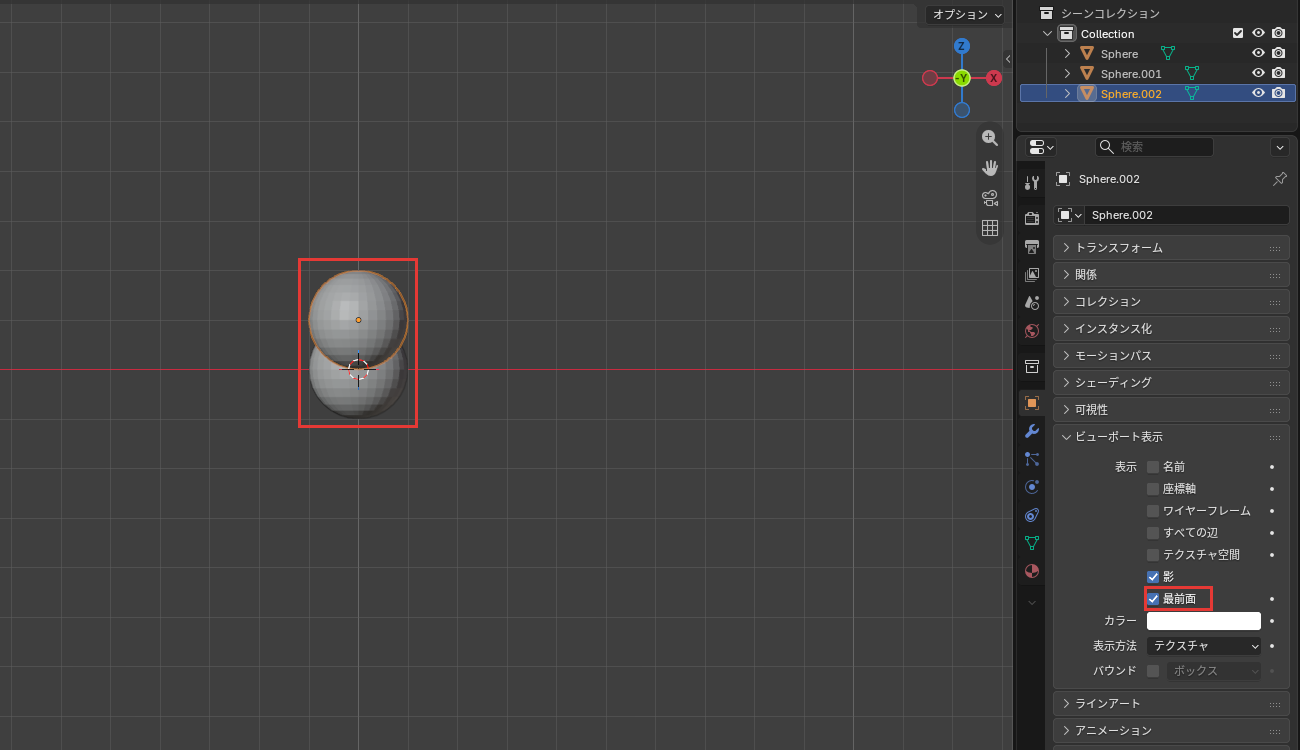This screenshot has height=750, width=1300.
Task: Open the Output properties tab
Action: [1032, 246]
